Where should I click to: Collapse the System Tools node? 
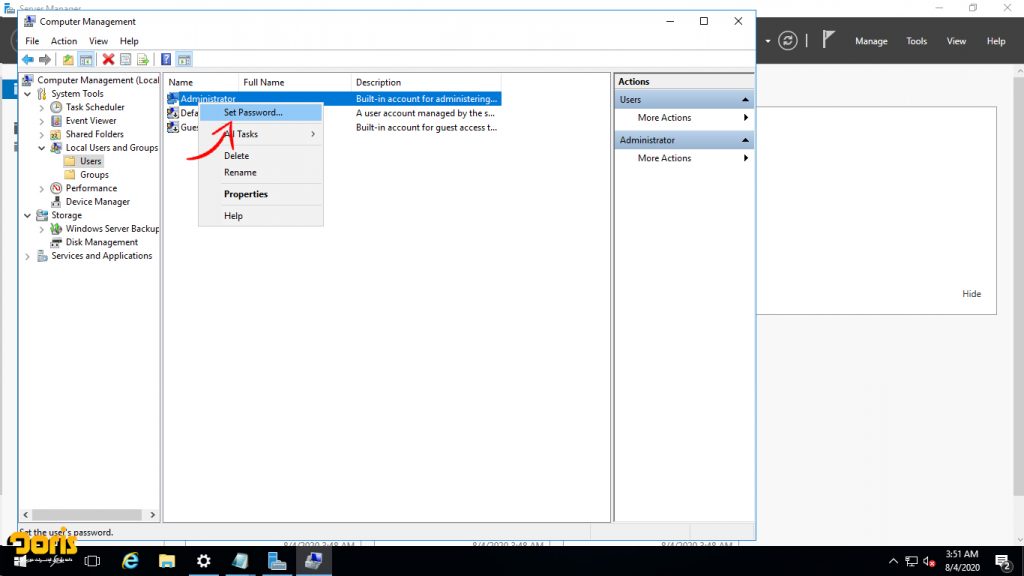[27, 94]
